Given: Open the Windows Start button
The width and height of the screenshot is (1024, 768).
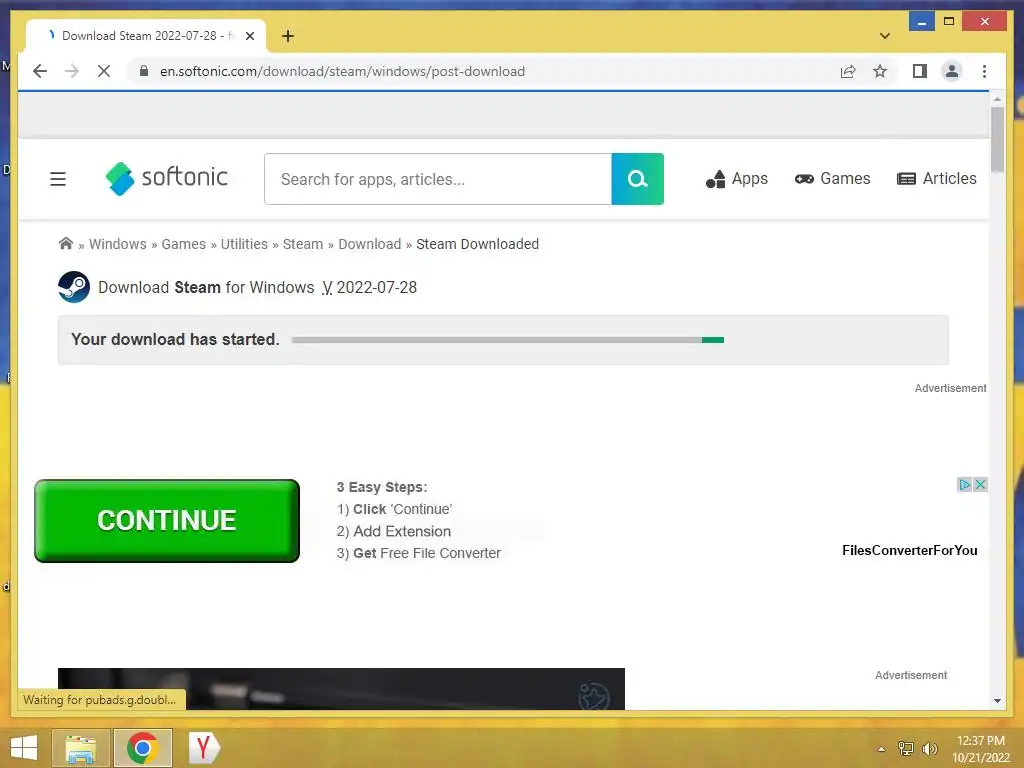Looking at the screenshot, I should 24,748.
